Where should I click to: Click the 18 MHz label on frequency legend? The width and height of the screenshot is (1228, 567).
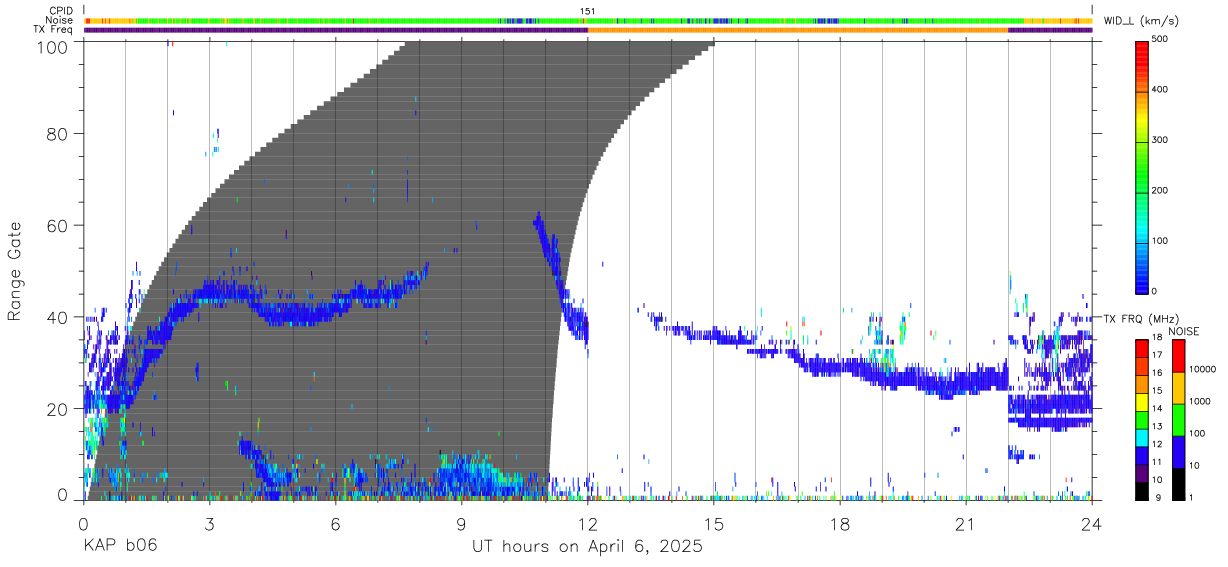tap(1157, 338)
